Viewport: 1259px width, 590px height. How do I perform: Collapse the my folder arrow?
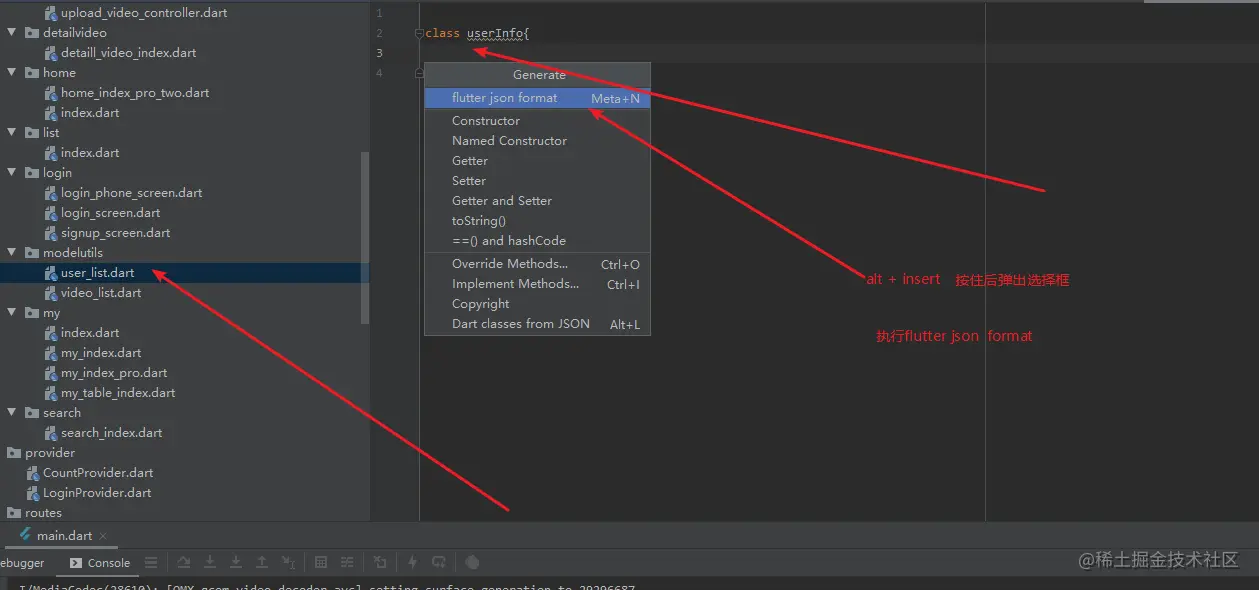click(x=12, y=313)
